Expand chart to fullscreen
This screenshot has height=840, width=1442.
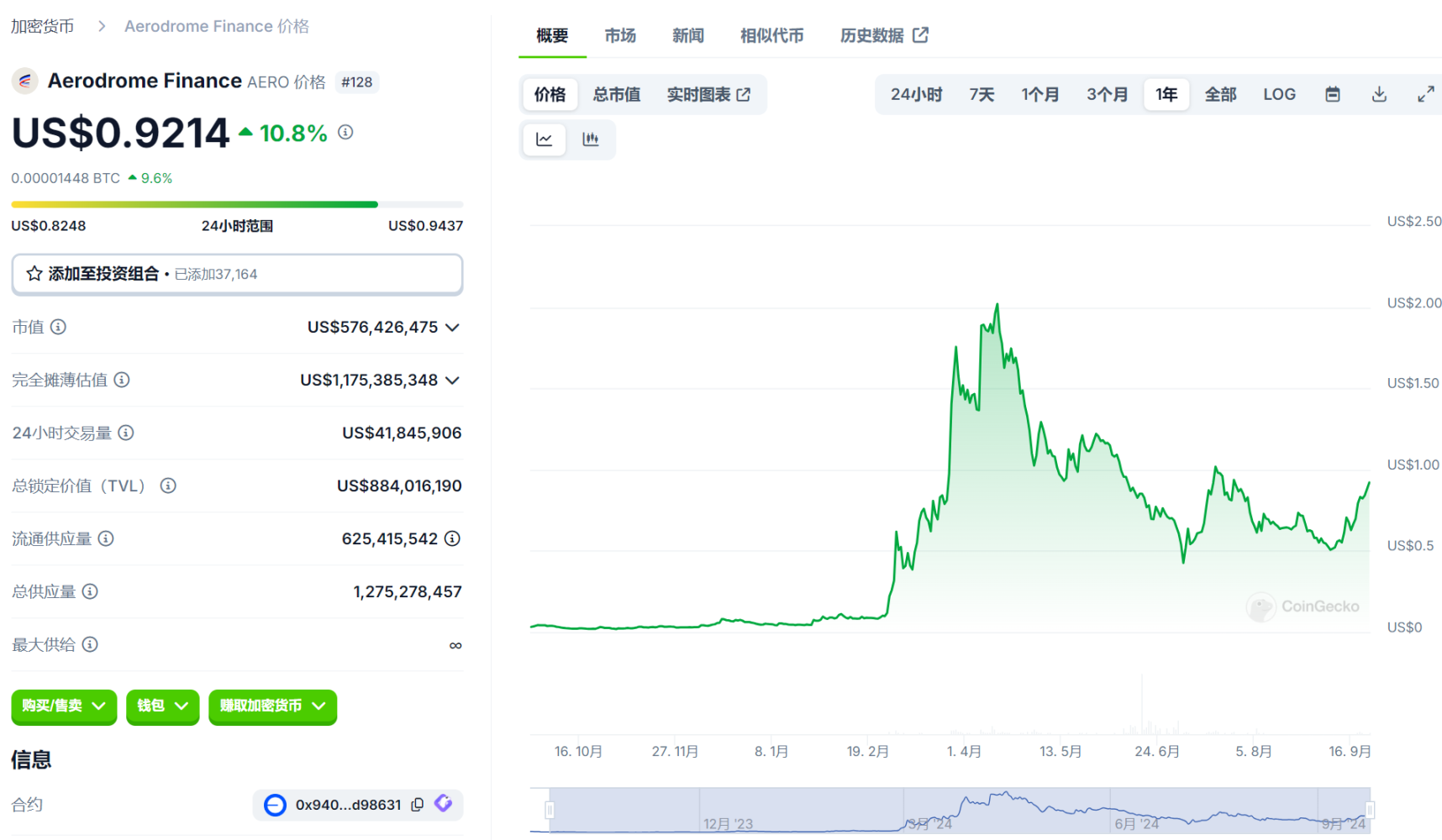[1426, 94]
